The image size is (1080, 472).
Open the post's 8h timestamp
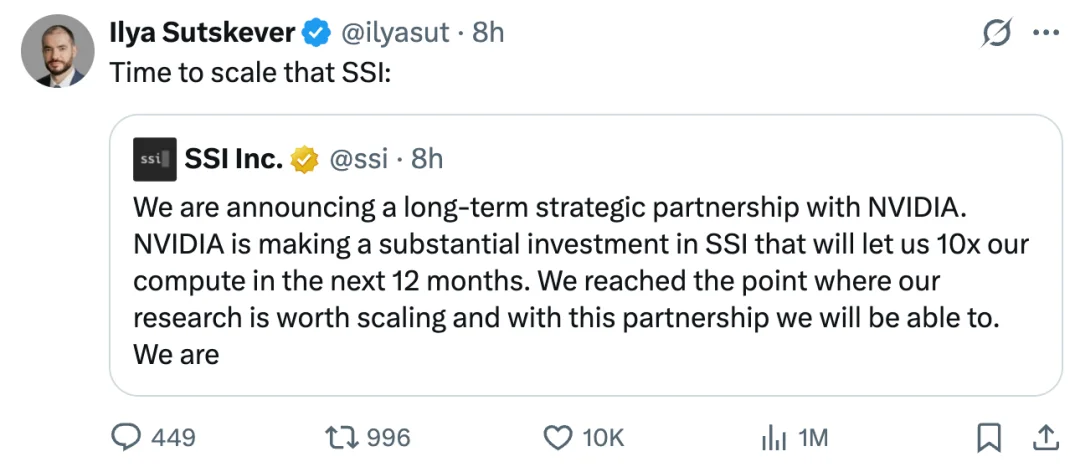point(488,33)
